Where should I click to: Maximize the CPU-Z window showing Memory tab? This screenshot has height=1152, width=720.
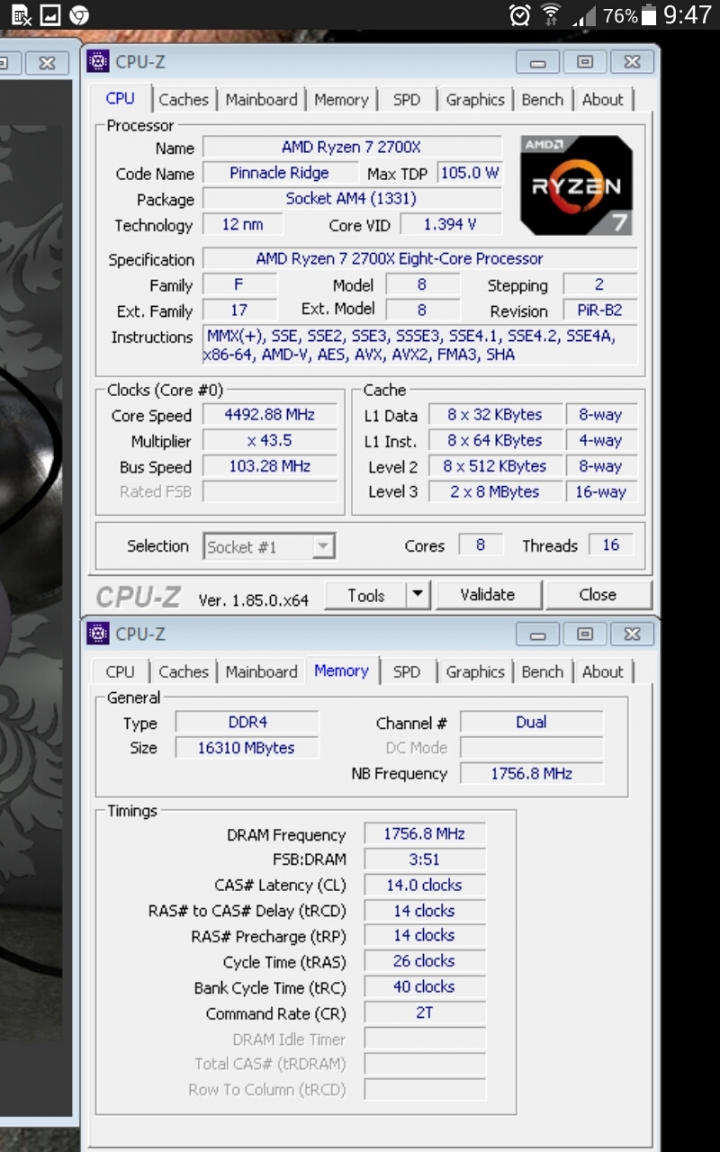[x=585, y=634]
